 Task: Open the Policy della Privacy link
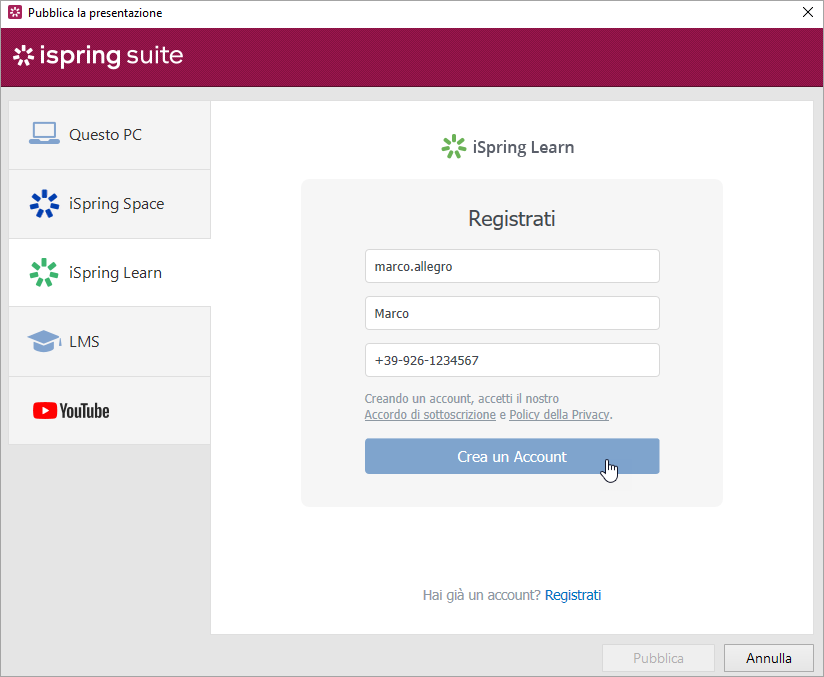point(559,415)
